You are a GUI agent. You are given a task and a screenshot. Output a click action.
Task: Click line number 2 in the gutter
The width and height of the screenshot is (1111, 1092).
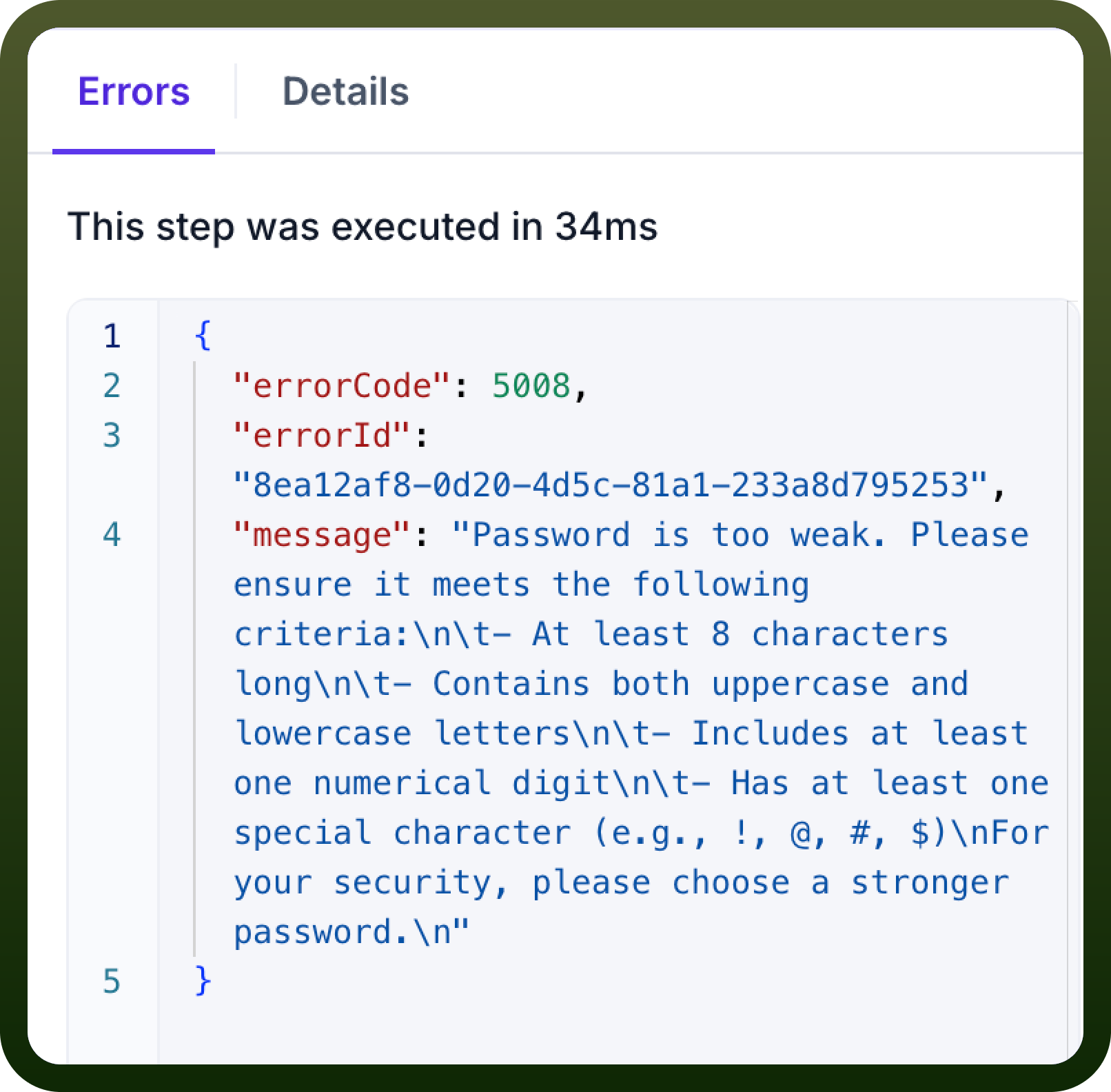pyautogui.click(x=112, y=386)
